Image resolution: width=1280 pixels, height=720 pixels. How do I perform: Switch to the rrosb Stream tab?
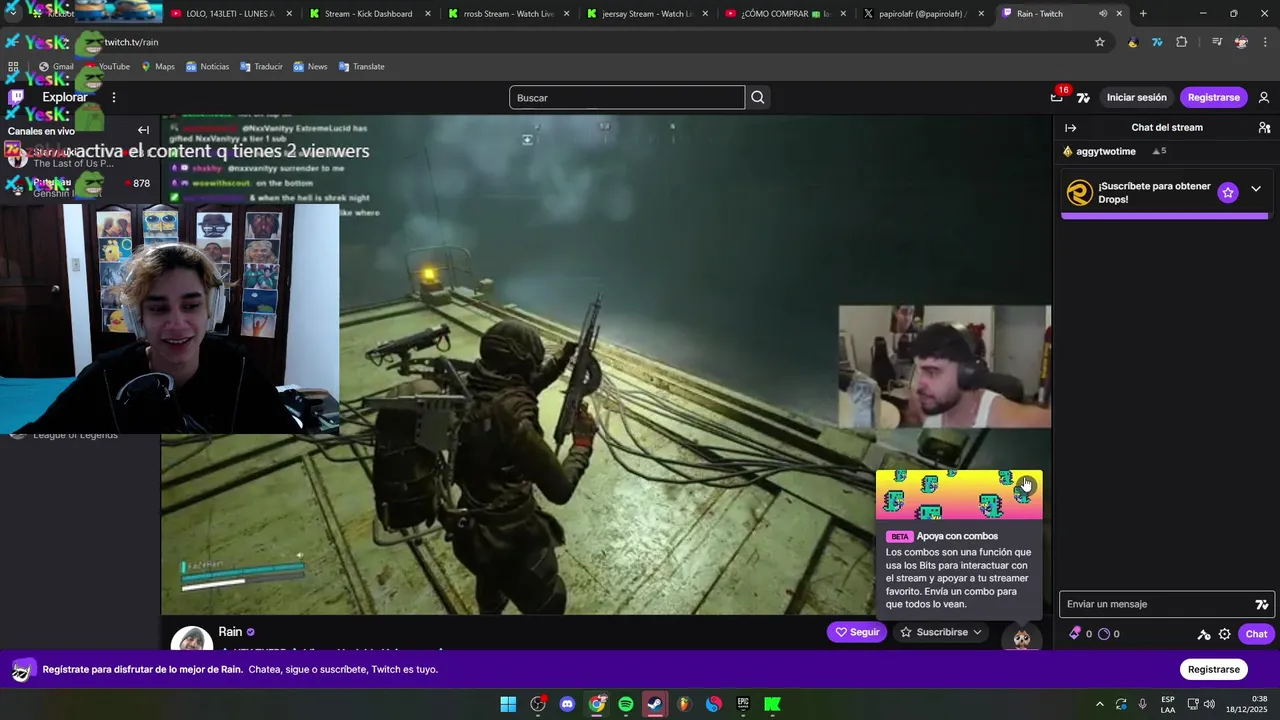point(508,14)
